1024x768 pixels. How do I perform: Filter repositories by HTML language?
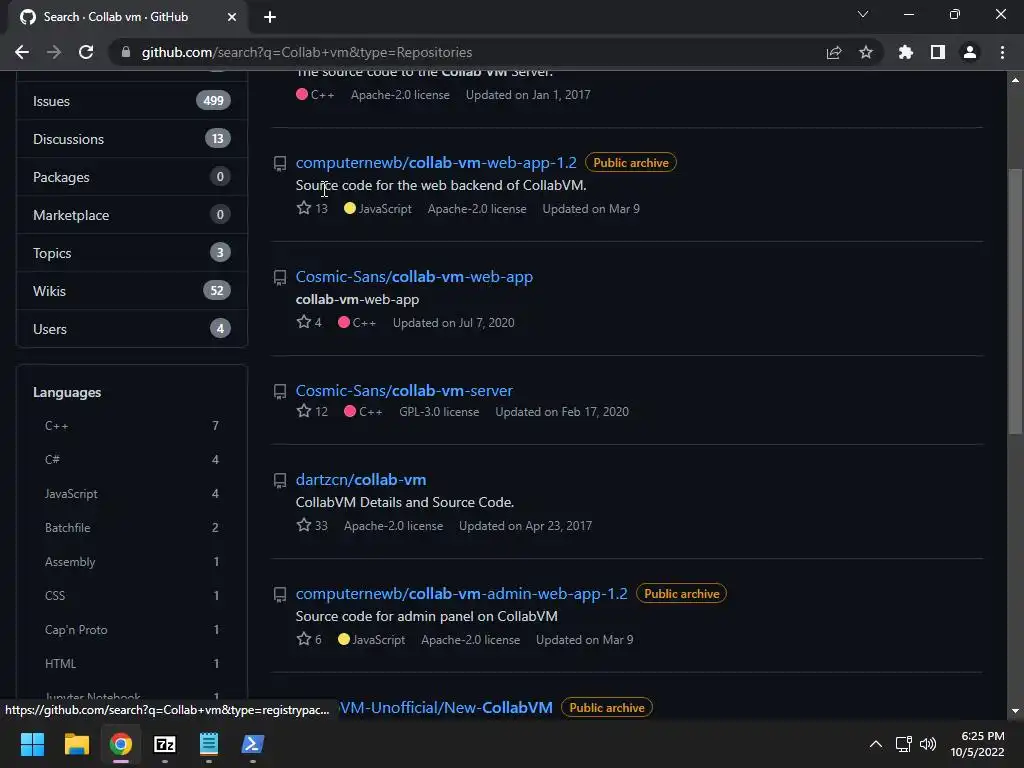coord(132,664)
